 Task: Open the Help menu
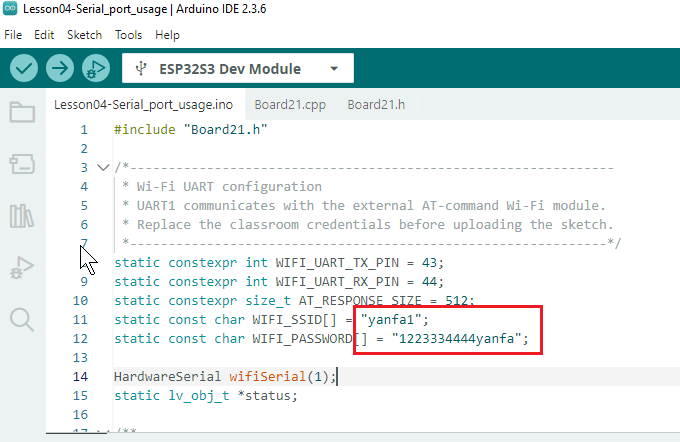pyautogui.click(x=167, y=35)
